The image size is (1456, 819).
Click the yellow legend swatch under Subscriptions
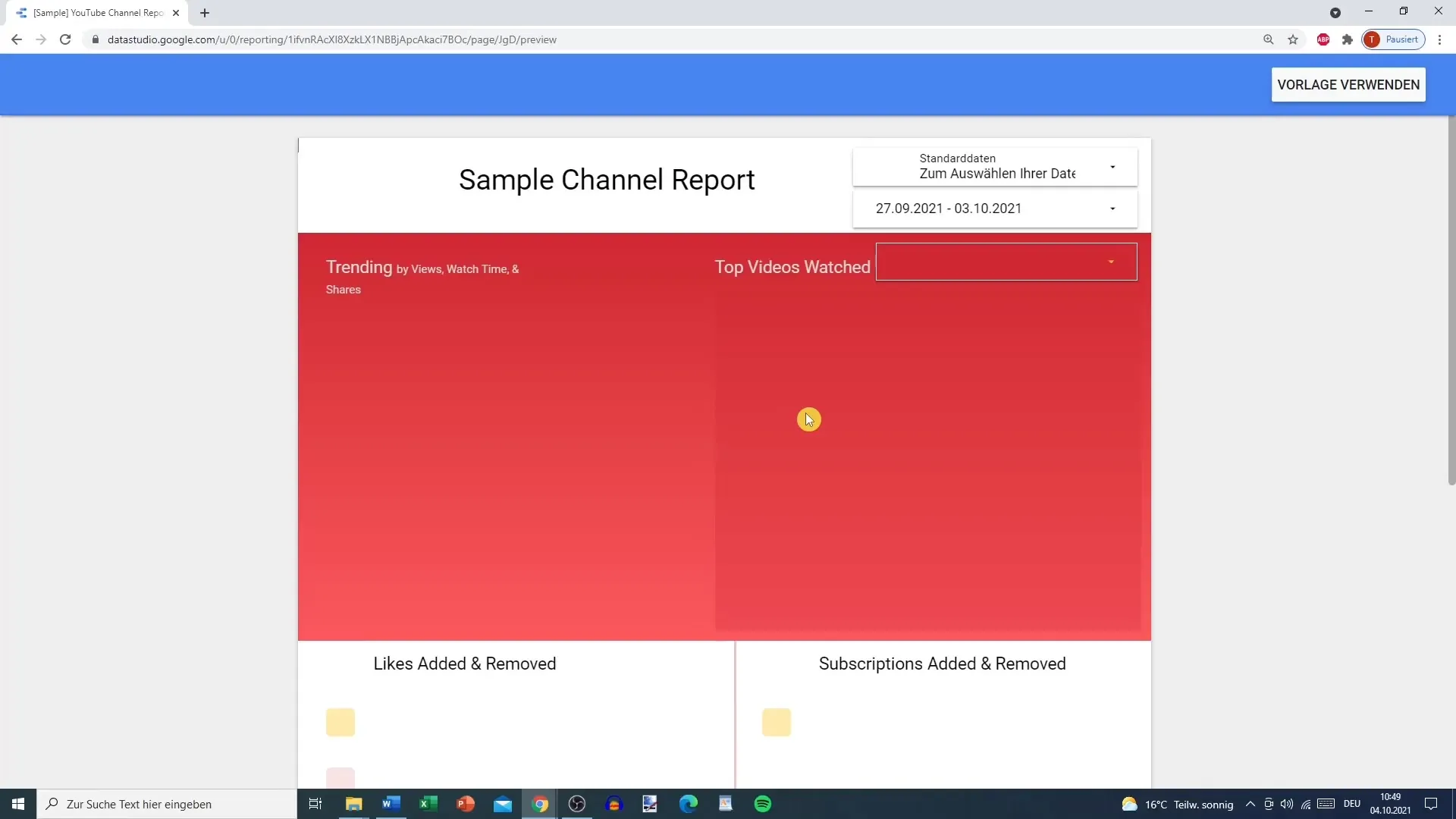point(777,722)
